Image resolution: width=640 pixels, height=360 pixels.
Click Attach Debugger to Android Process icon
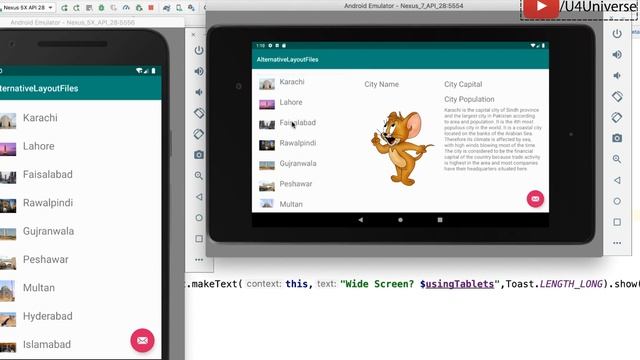click(139, 8)
